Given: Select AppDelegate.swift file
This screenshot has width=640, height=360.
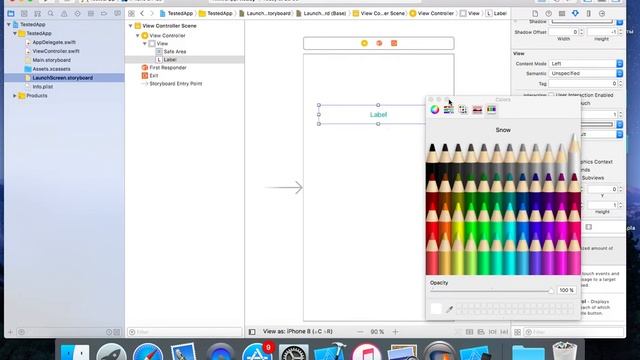Looking at the screenshot, I should tap(54, 42).
